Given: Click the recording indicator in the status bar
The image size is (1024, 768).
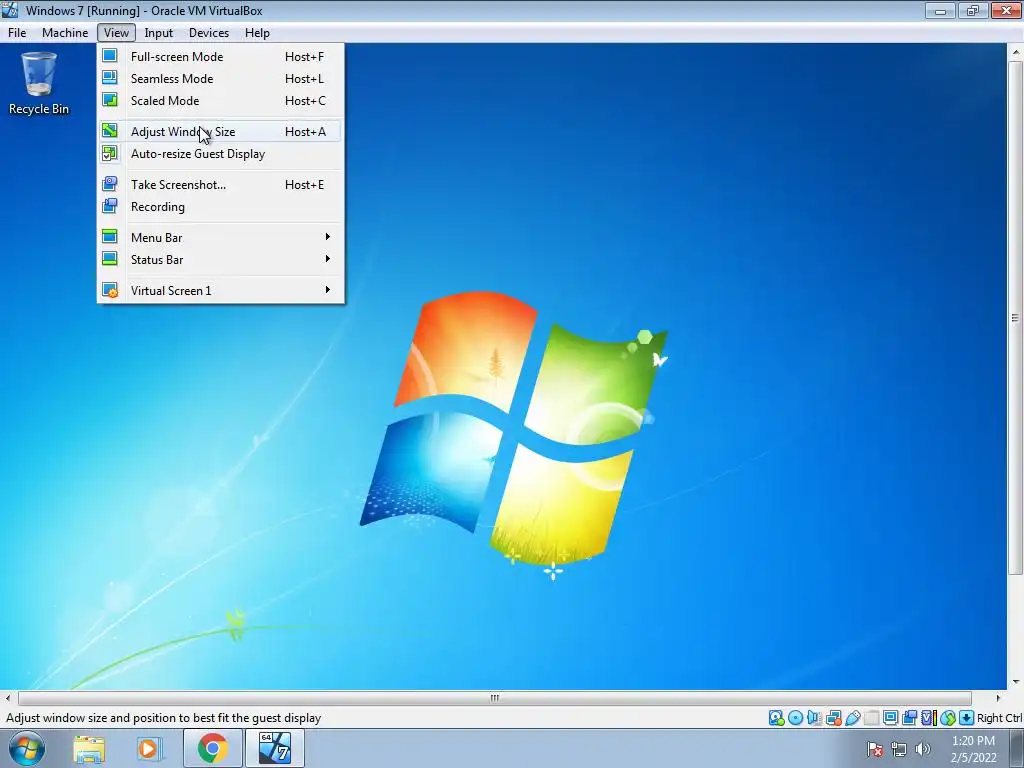Looking at the screenshot, I should tap(909, 718).
